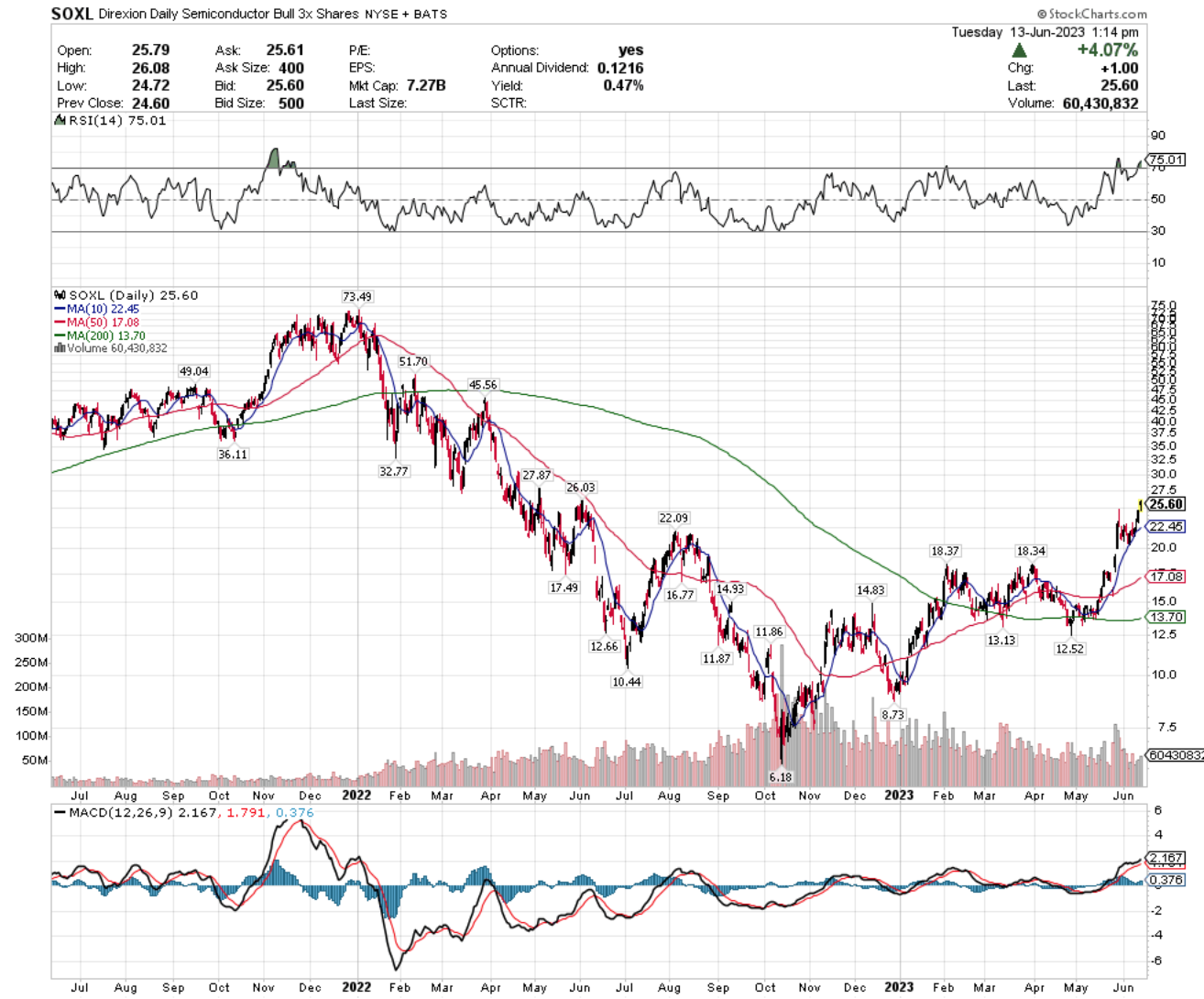The image size is (1204, 999).
Task: Click the SOXL ticker symbol in the header
Action: (72, 14)
